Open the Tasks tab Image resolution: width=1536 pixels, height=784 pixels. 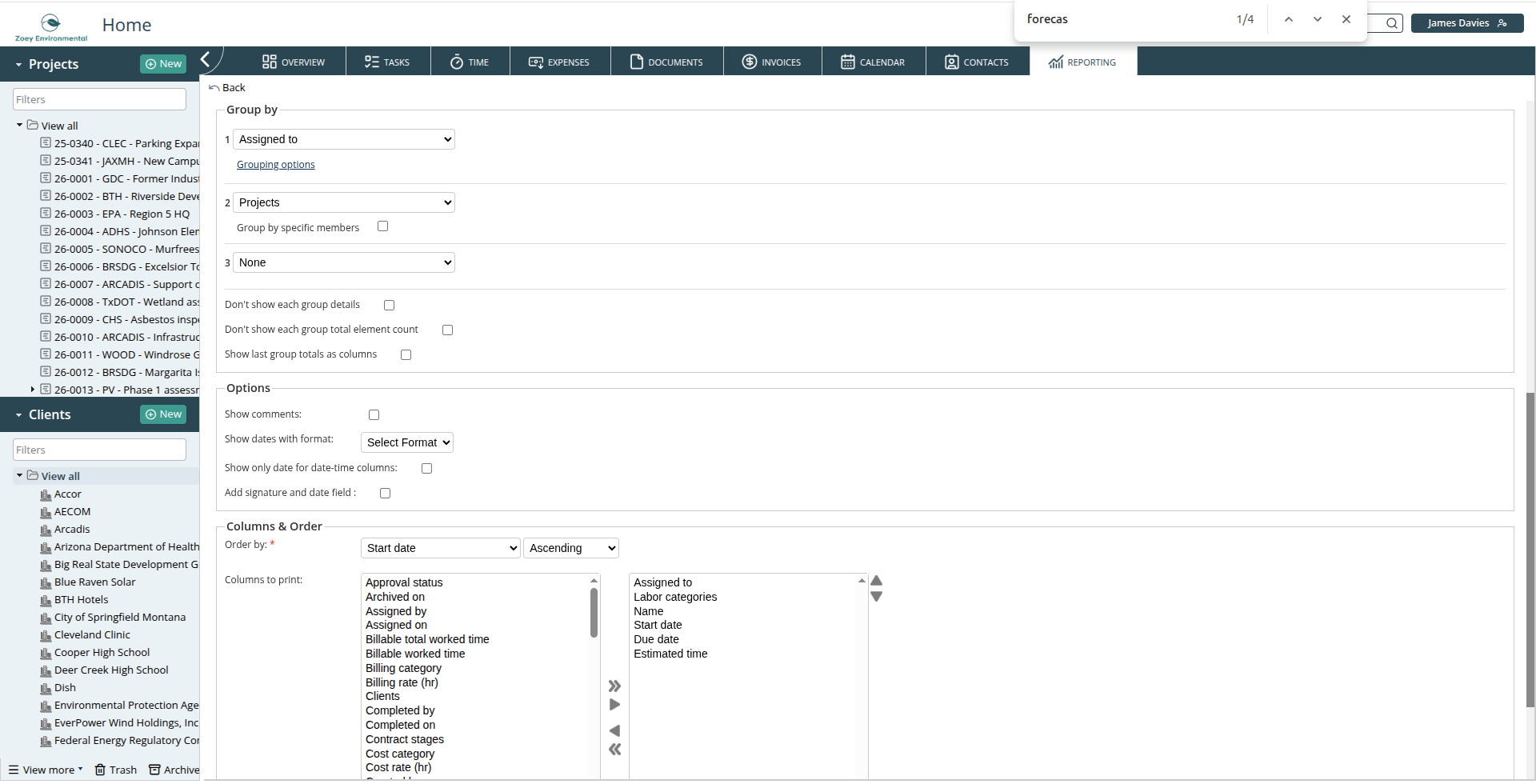point(388,62)
